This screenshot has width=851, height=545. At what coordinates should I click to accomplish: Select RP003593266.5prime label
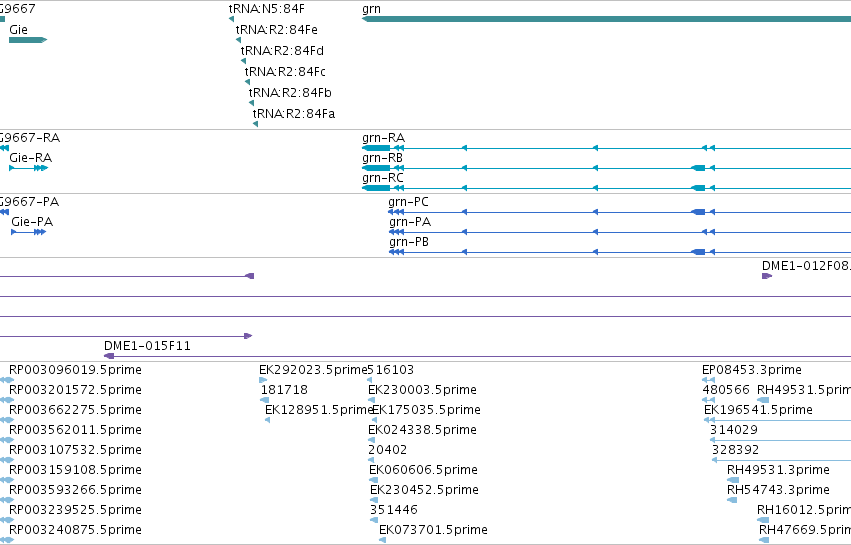[75, 490]
